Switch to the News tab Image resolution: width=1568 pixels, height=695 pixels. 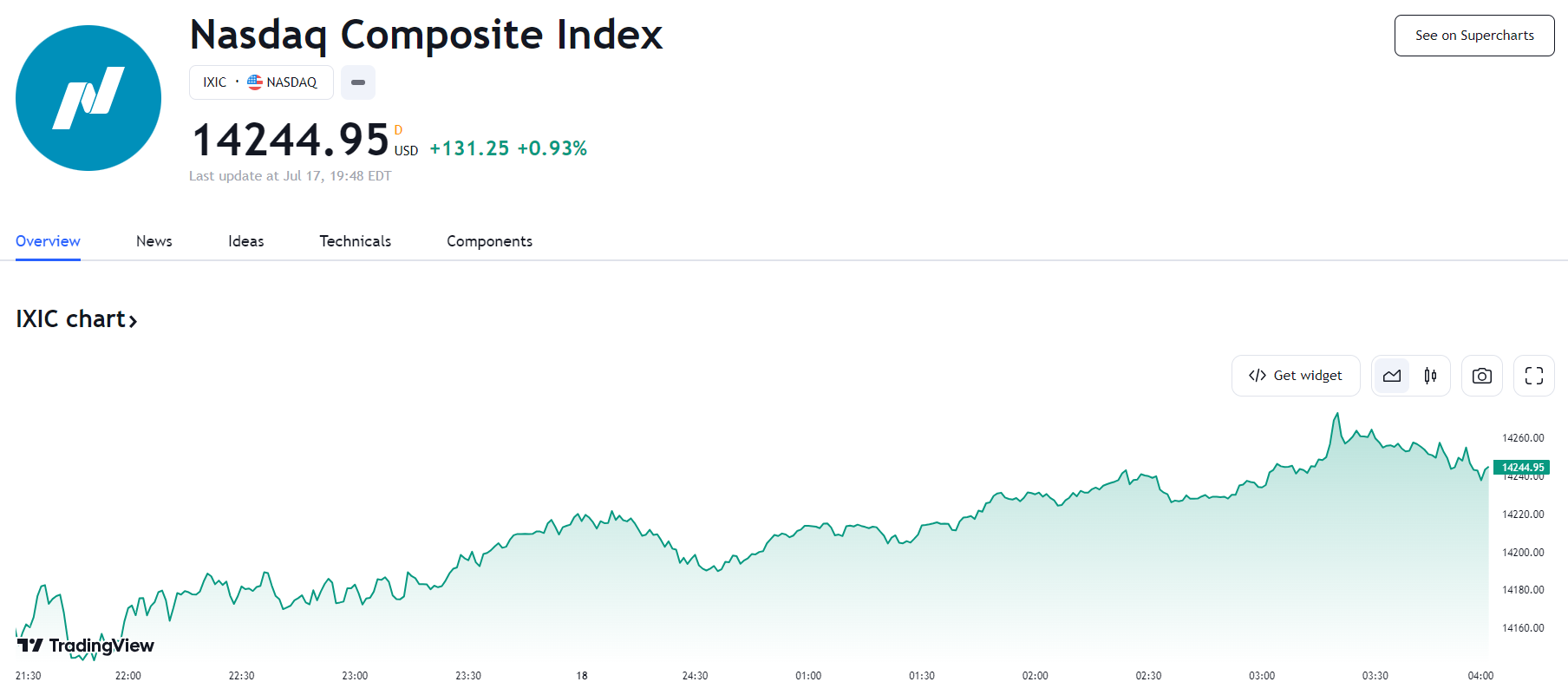pos(154,241)
